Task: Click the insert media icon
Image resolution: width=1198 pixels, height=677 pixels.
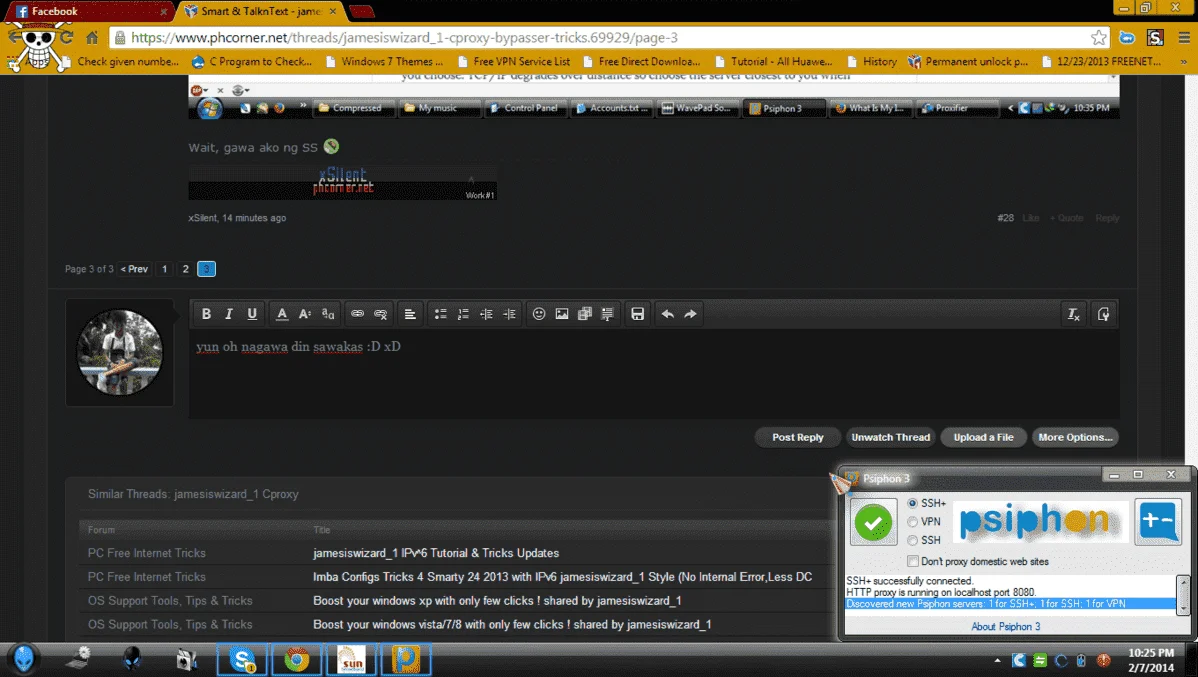Action: click(584, 314)
